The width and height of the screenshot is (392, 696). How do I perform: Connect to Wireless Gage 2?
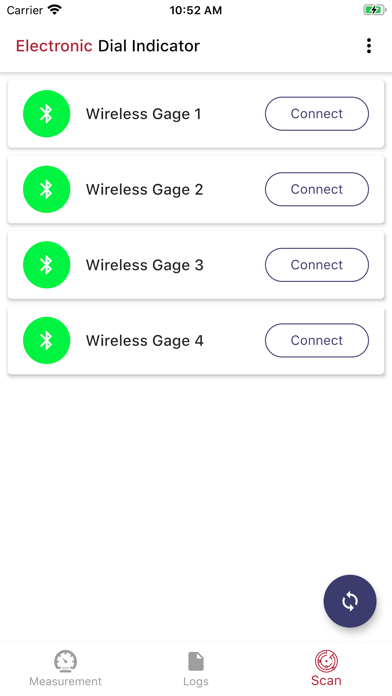317,189
